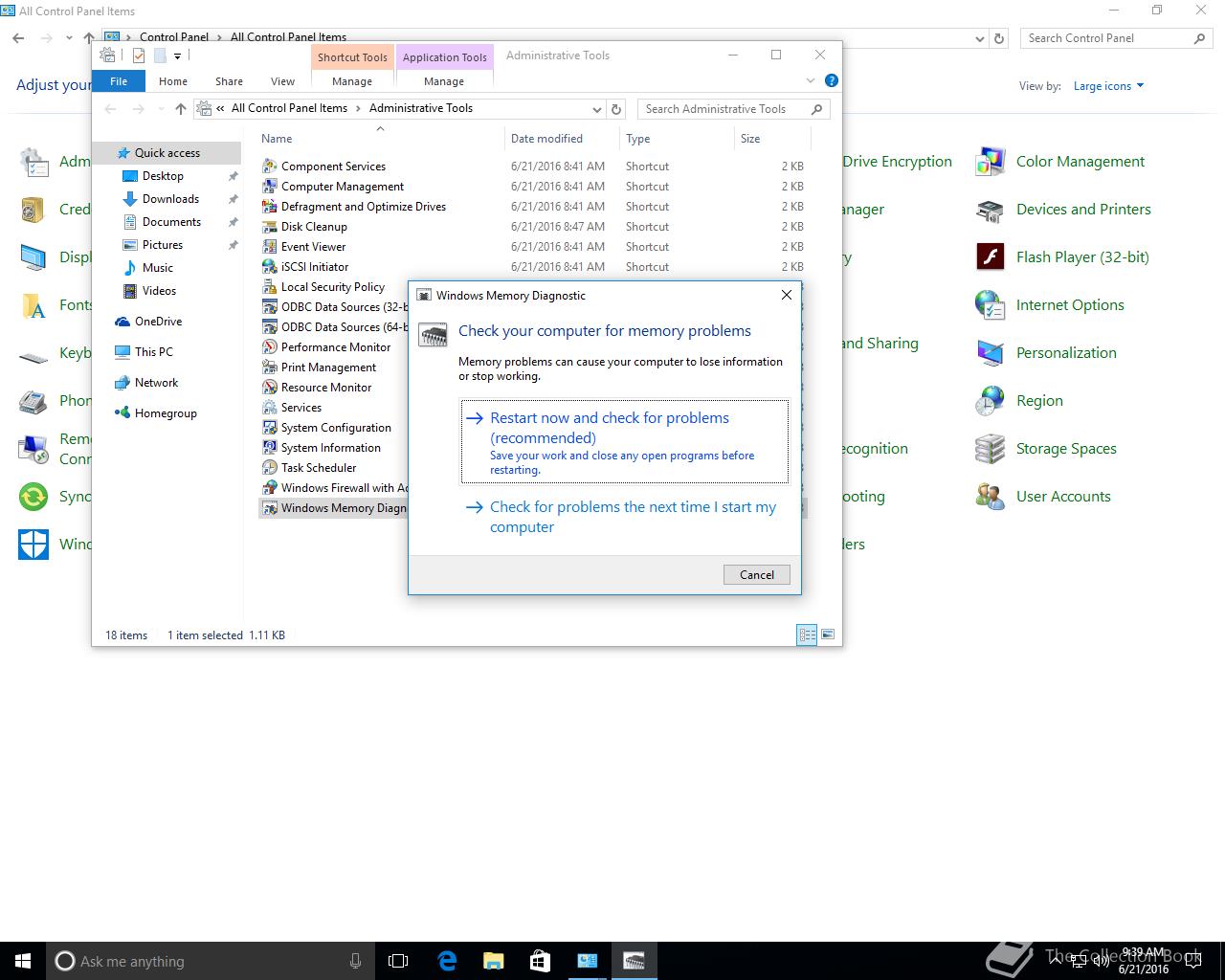Image resolution: width=1225 pixels, height=980 pixels.
Task: Select the Computer Management icon
Action: pyautogui.click(x=270, y=187)
